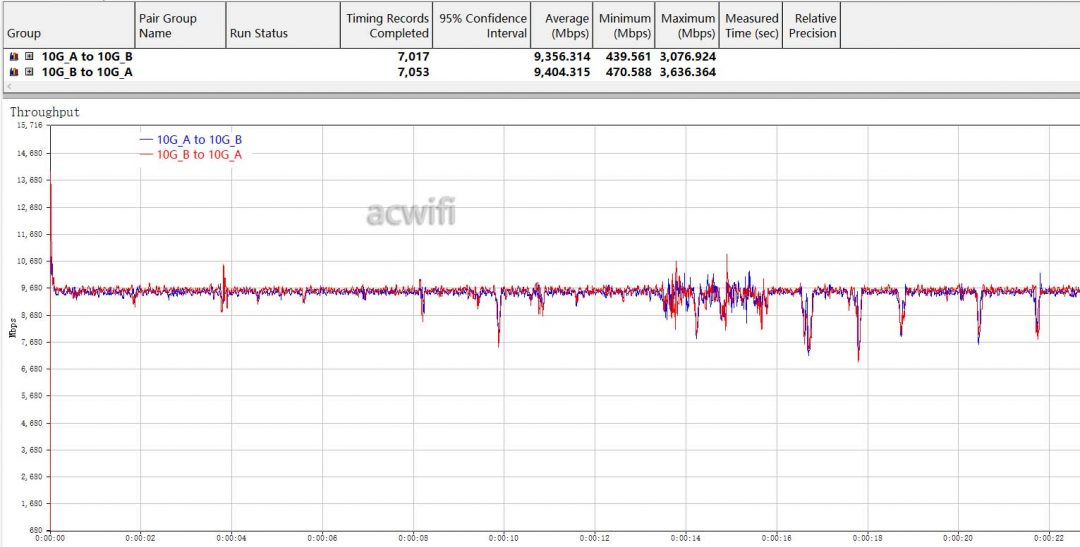
Task: Click the Pair Group Name column header
Action: click(180, 26)
